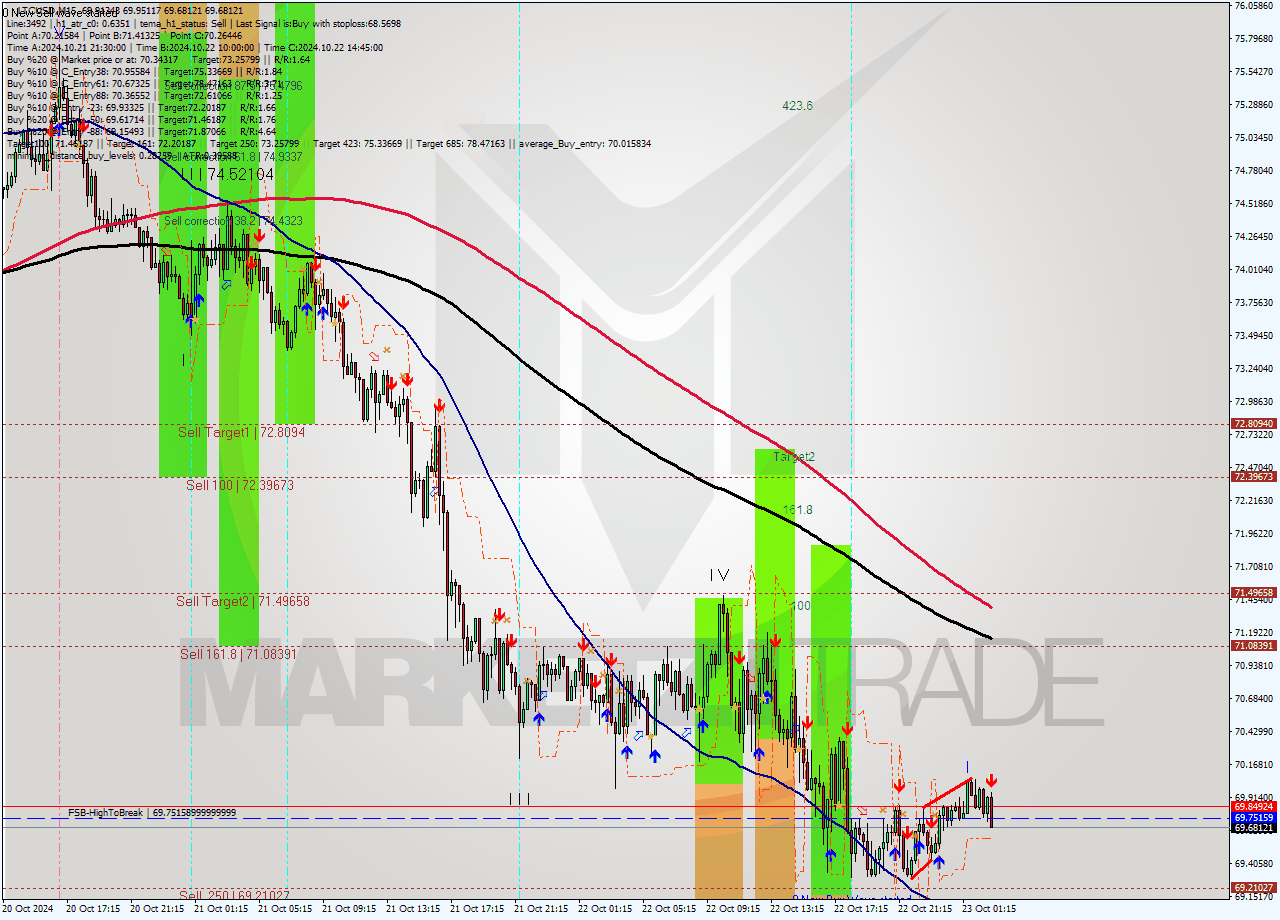Select the 'Sell 161.8 | 71.08391' label
Screen dimensions: 1280x920
click(x=238, y=654)
